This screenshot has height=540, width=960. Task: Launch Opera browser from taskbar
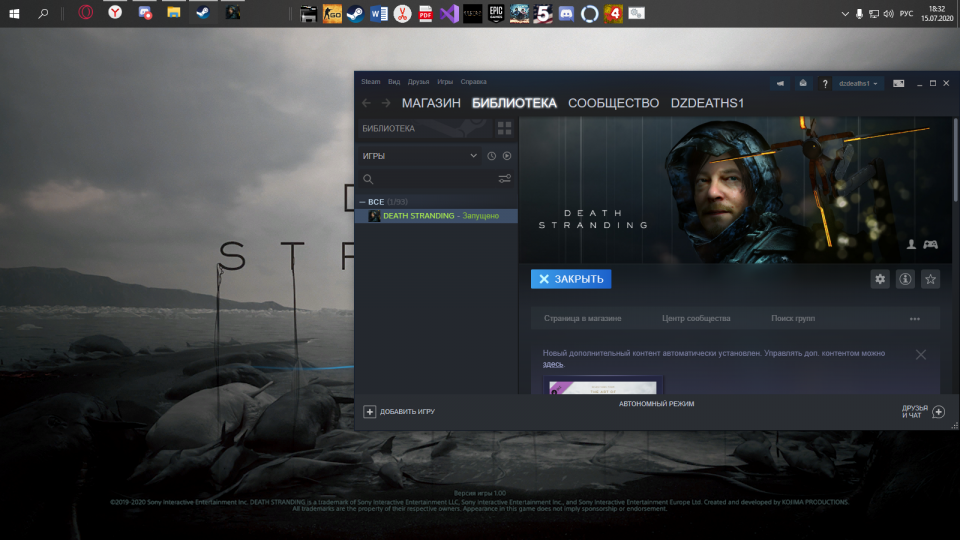pos(86,13)
